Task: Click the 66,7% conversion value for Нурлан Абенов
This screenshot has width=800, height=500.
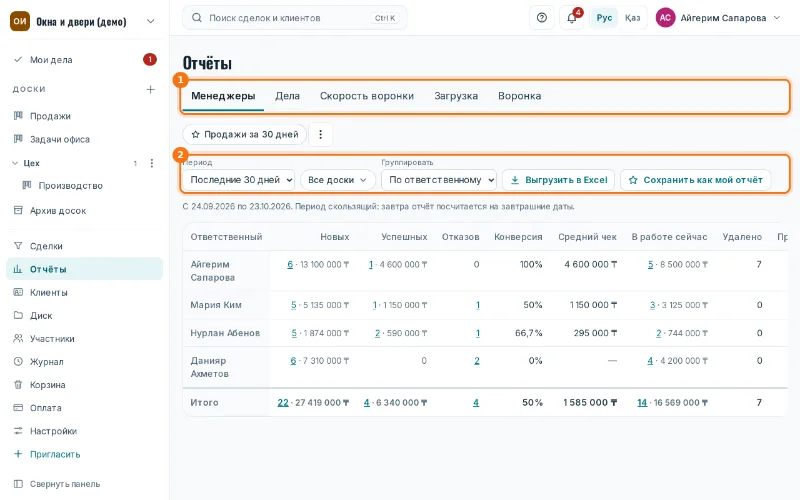Action: coord(529,333)
